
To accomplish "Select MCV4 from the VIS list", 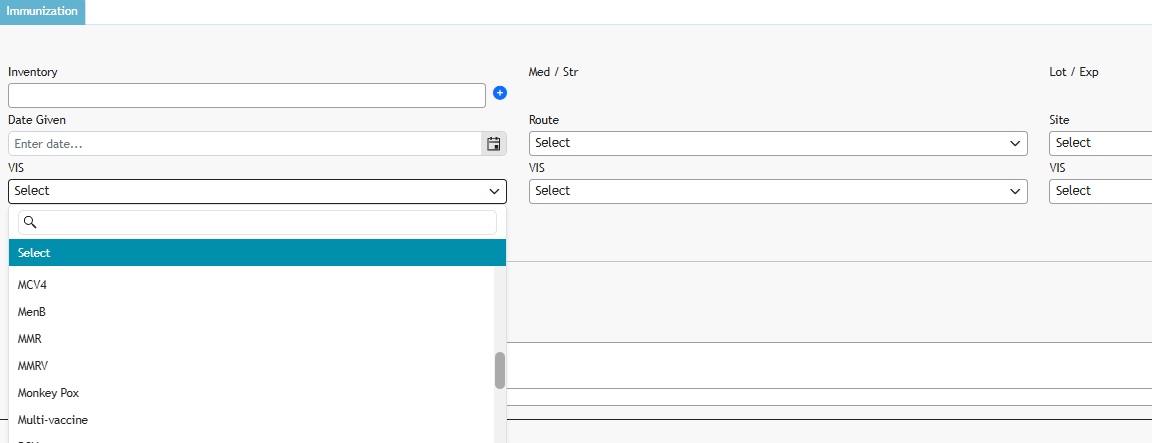I will 33,285.
